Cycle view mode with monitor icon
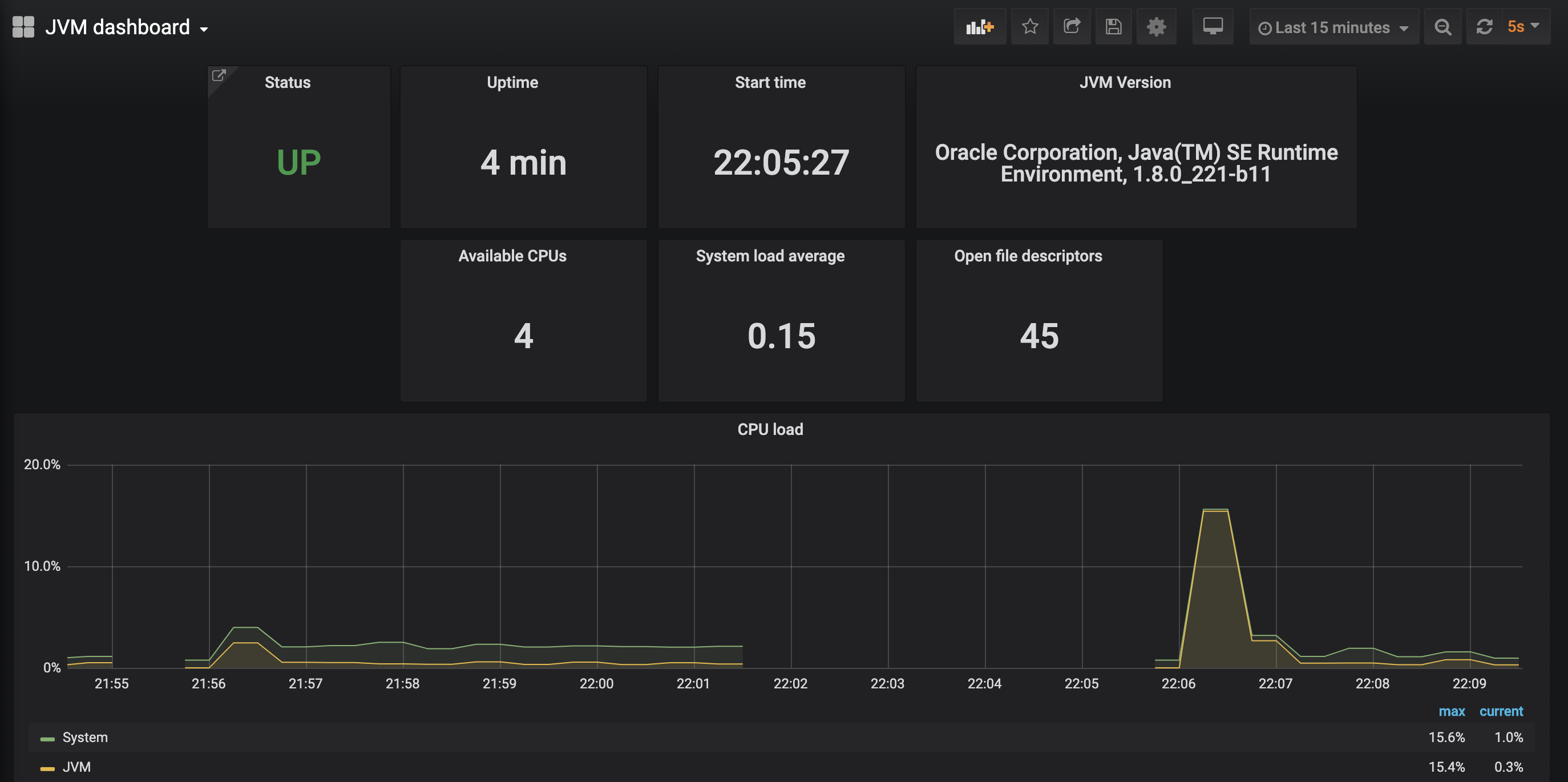This screenshot has width=1568, height=782. point(1213,27)
